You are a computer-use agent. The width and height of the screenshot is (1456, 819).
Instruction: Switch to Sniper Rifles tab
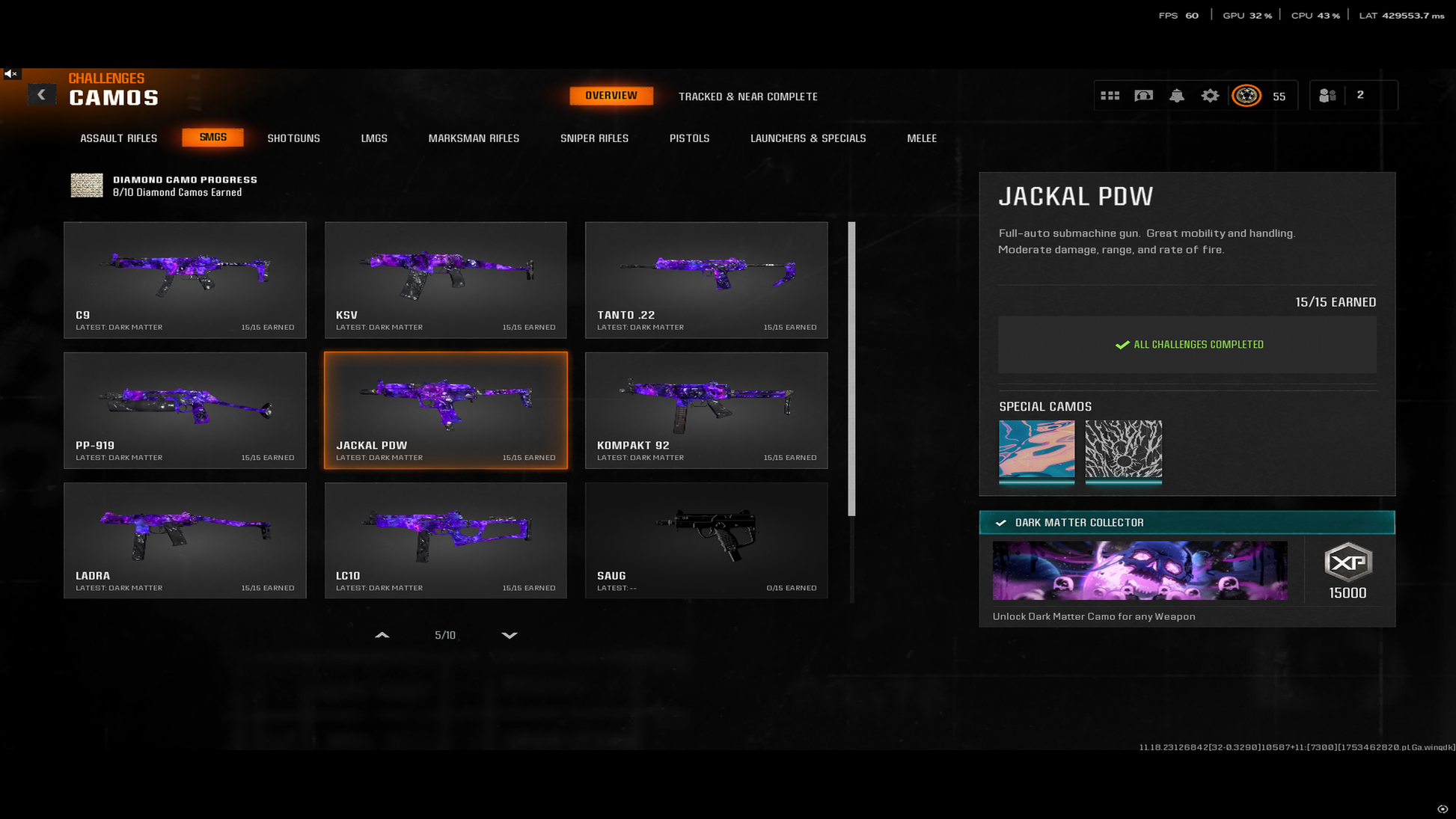pyautogui.click(x=595, y=138)
